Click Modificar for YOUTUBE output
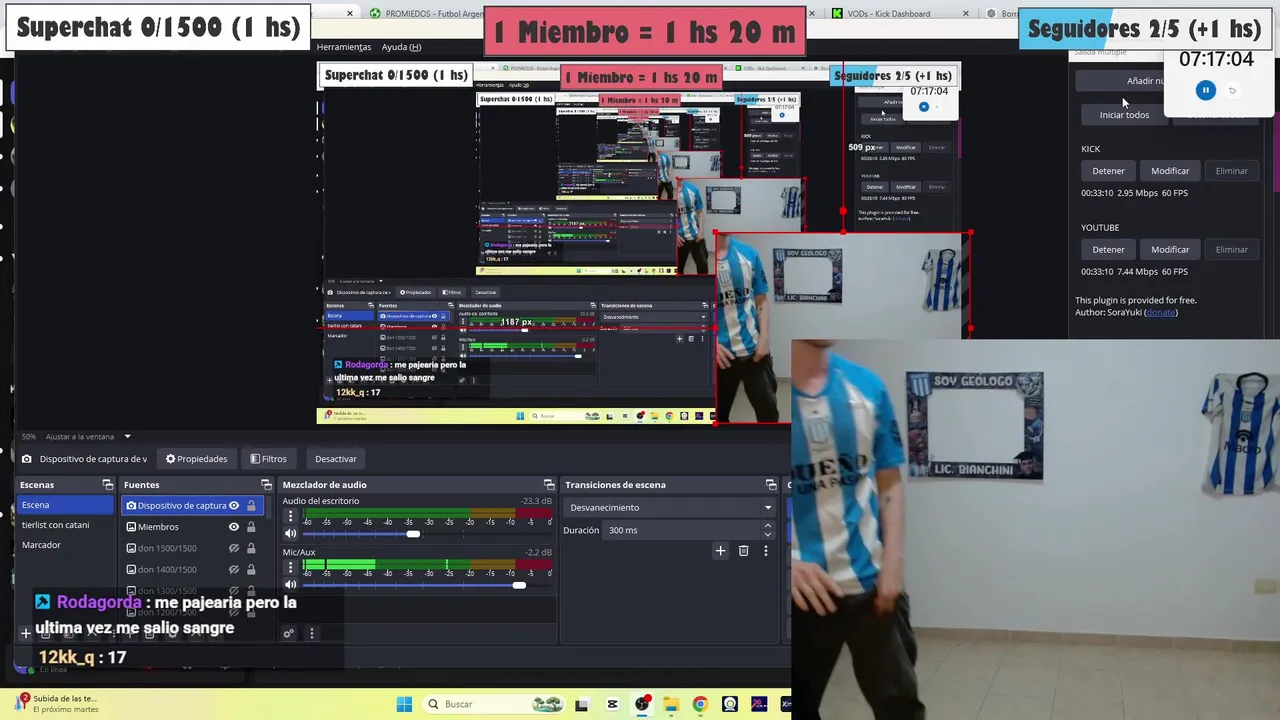Viewport: 1280px width, 720px height. click(x=1170, y=249)
